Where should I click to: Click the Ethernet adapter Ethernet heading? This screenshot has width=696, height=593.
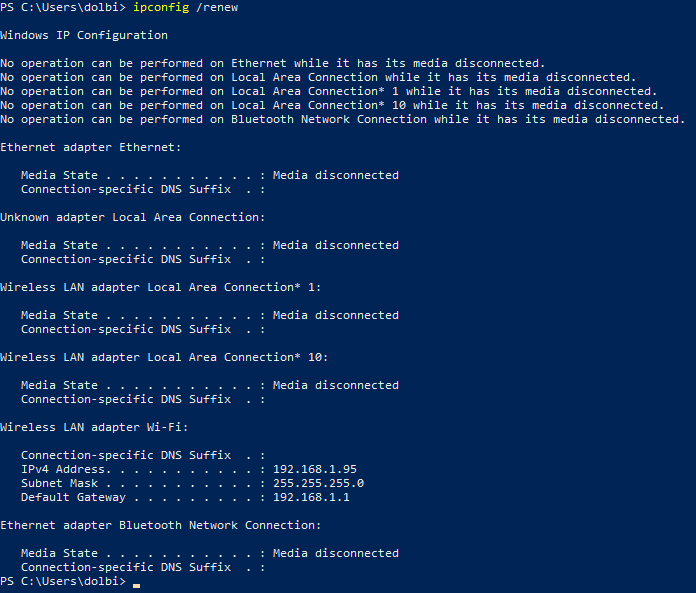point(87,147)
